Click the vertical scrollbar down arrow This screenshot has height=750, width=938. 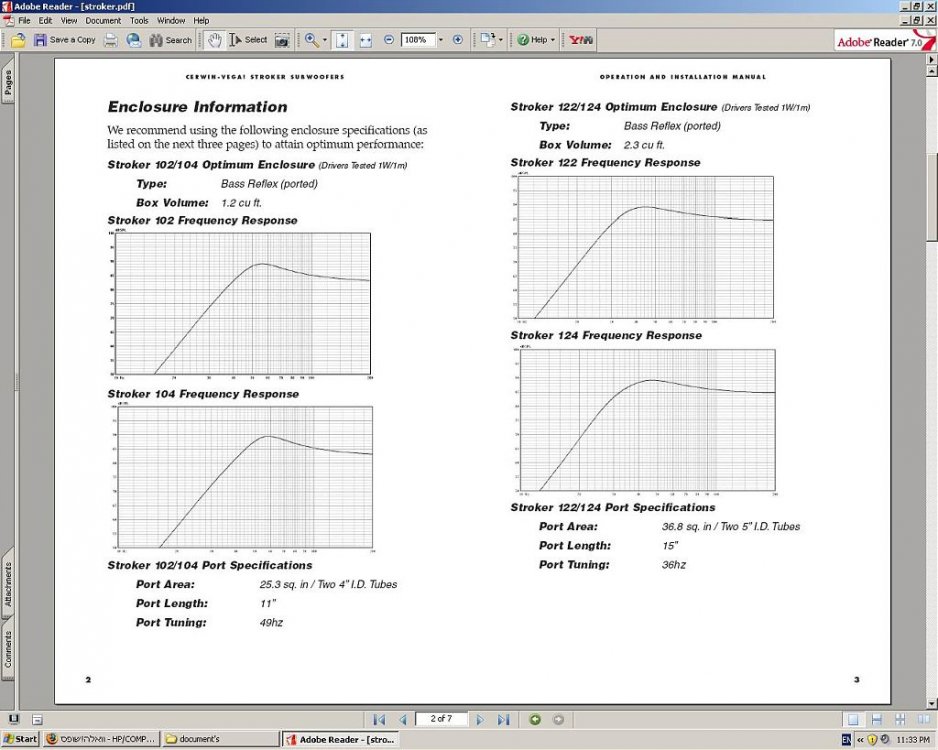(931, 703)
